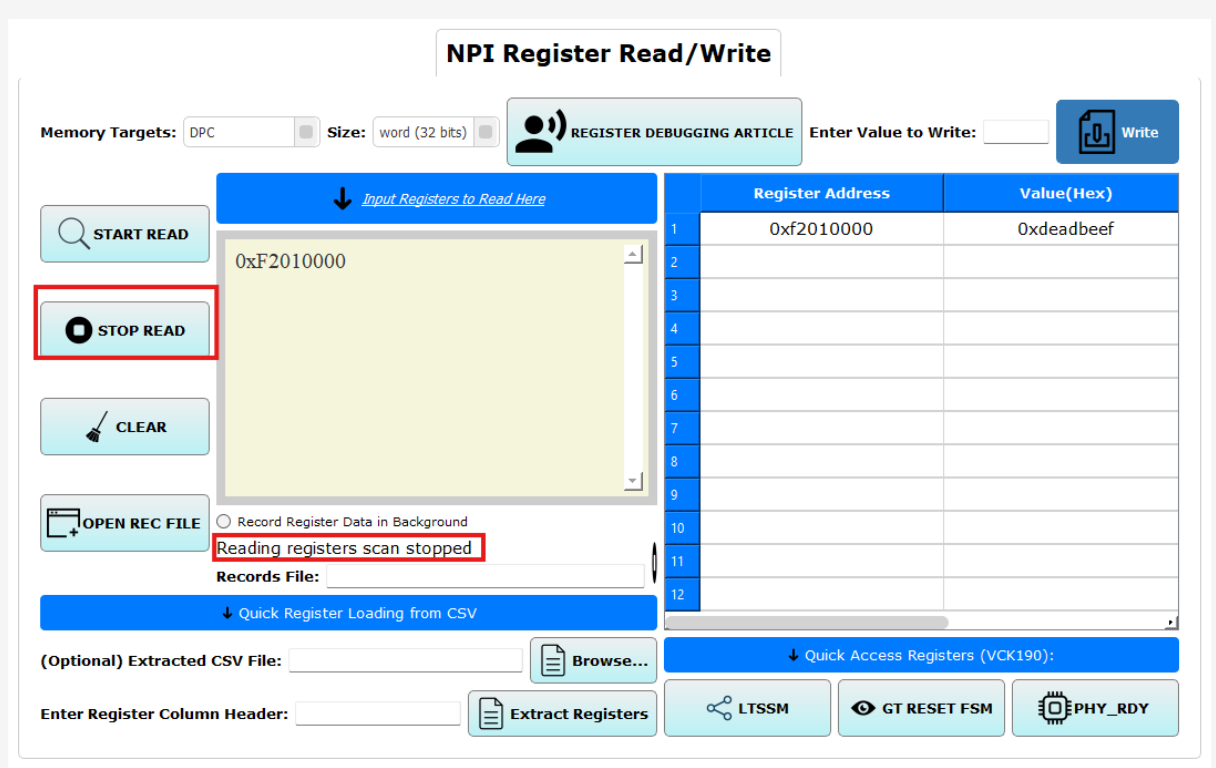Click the Write button label
Viewport: 1216px width, 768px height.
(x=1140, y=132)
